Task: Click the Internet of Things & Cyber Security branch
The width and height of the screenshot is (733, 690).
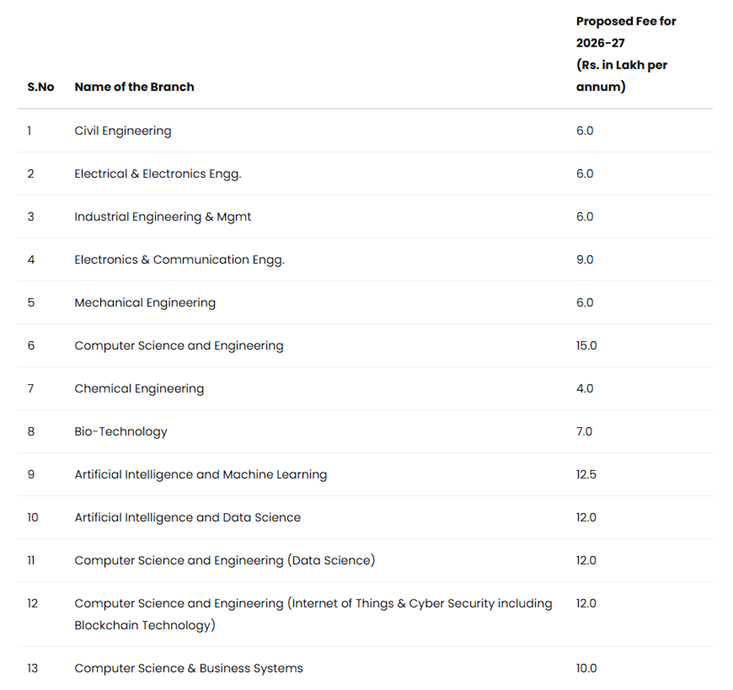Action: (313, 604)
